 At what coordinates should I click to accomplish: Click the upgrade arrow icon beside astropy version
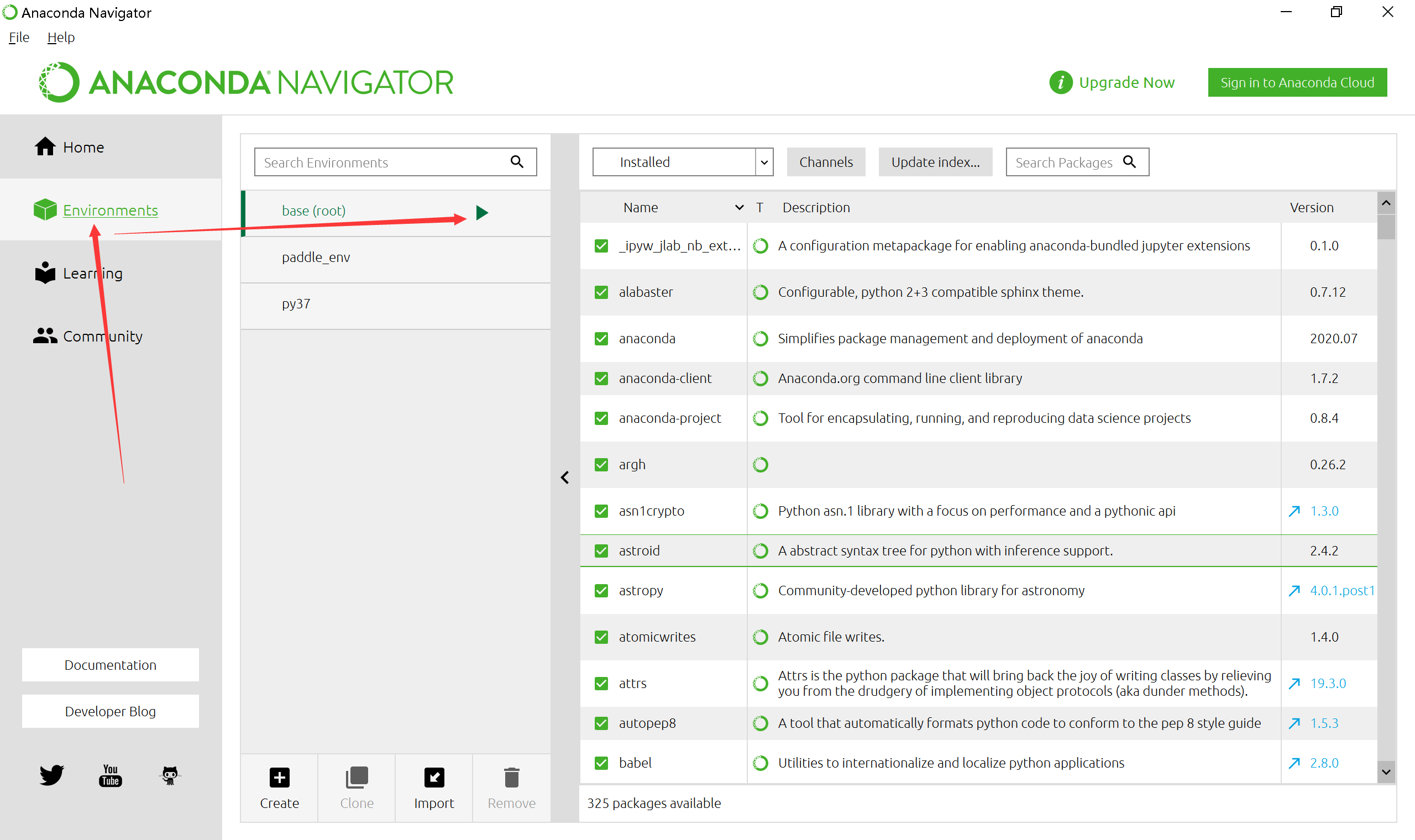pos(1294,590)
